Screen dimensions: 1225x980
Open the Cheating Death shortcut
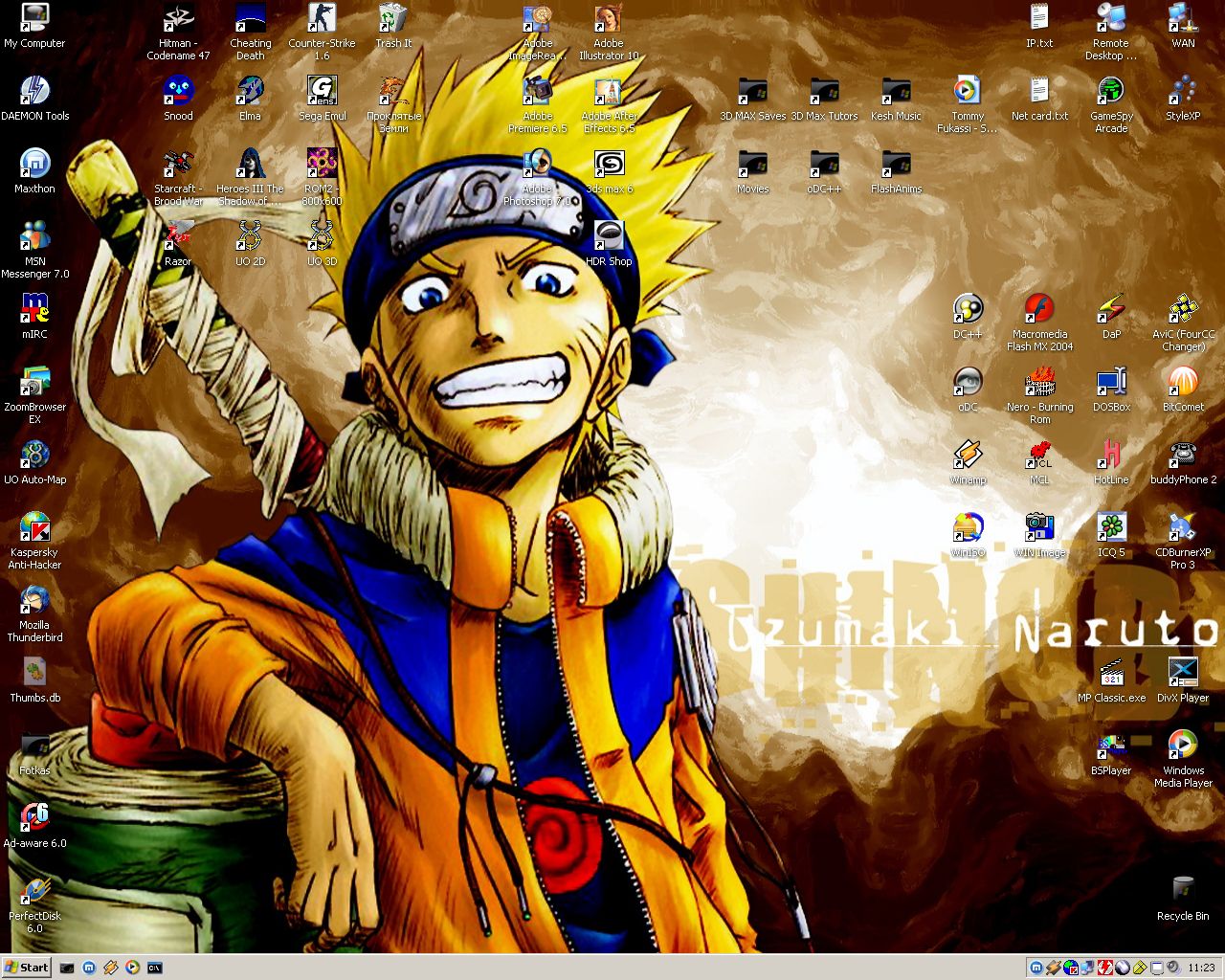250,32
